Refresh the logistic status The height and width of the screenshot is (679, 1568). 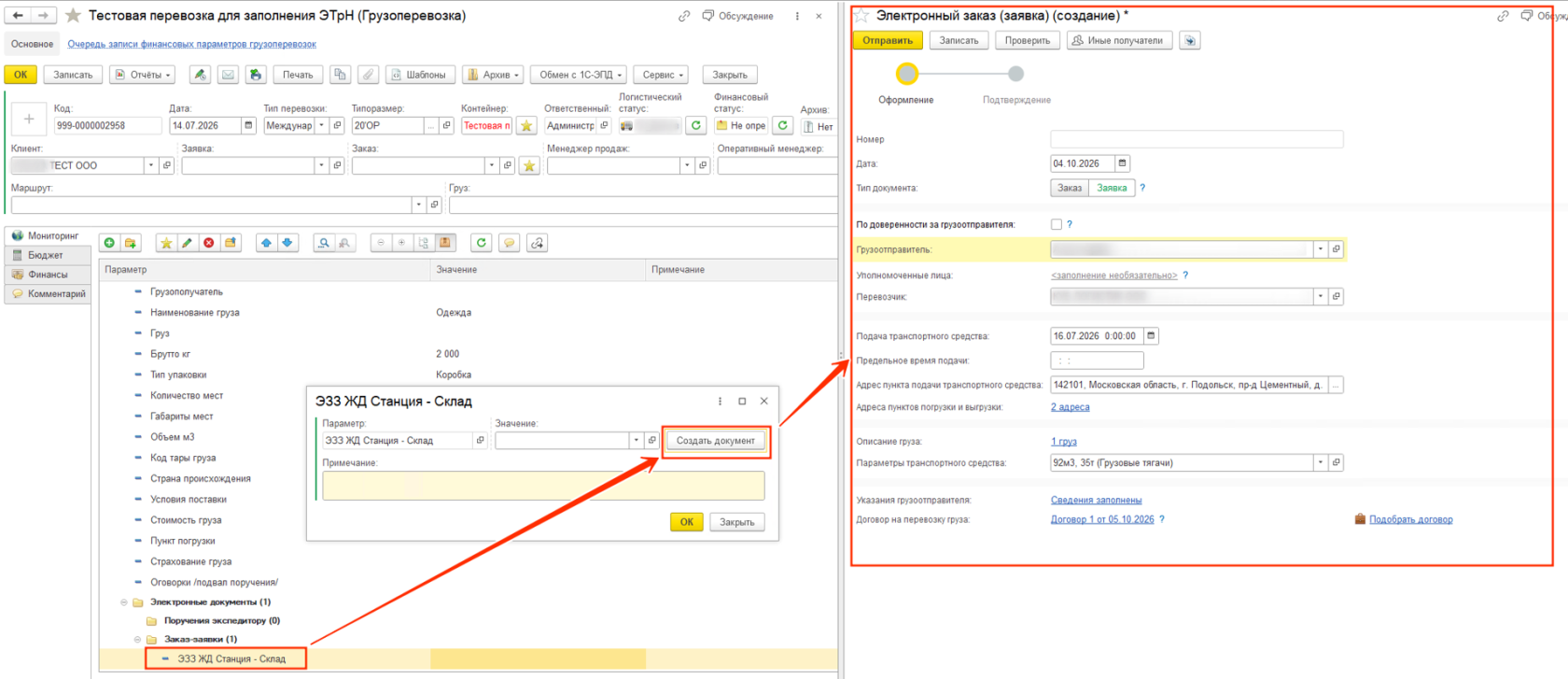pyautogui.click(x=695, y=125)
